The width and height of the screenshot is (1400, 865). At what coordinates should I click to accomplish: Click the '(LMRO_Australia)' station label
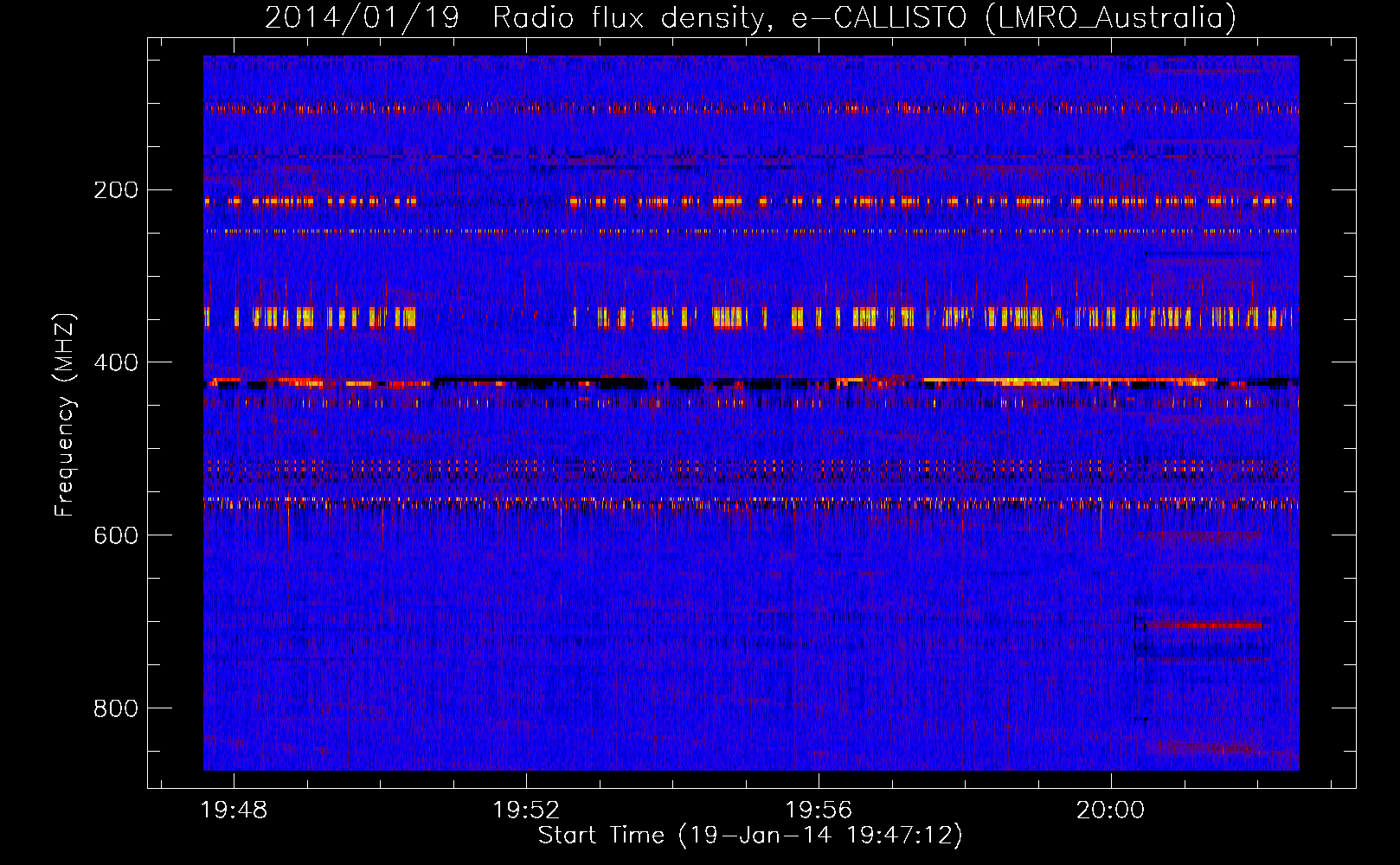[x=1111, y=17]
